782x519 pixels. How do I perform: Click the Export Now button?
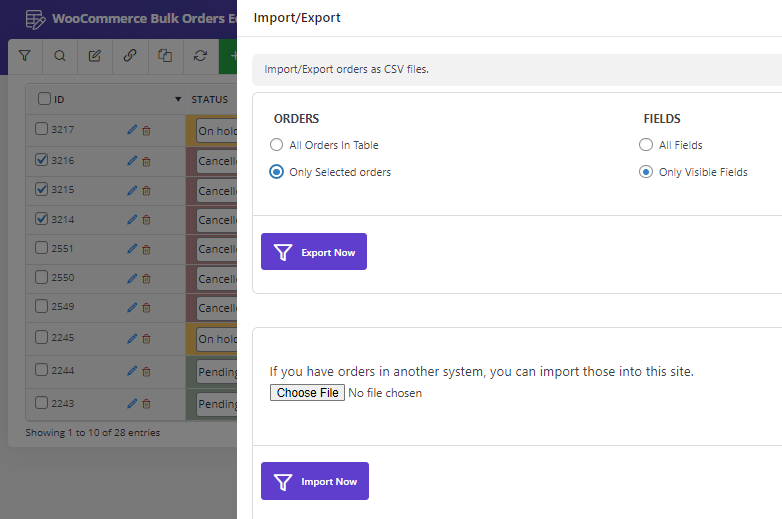coord(314,252)
